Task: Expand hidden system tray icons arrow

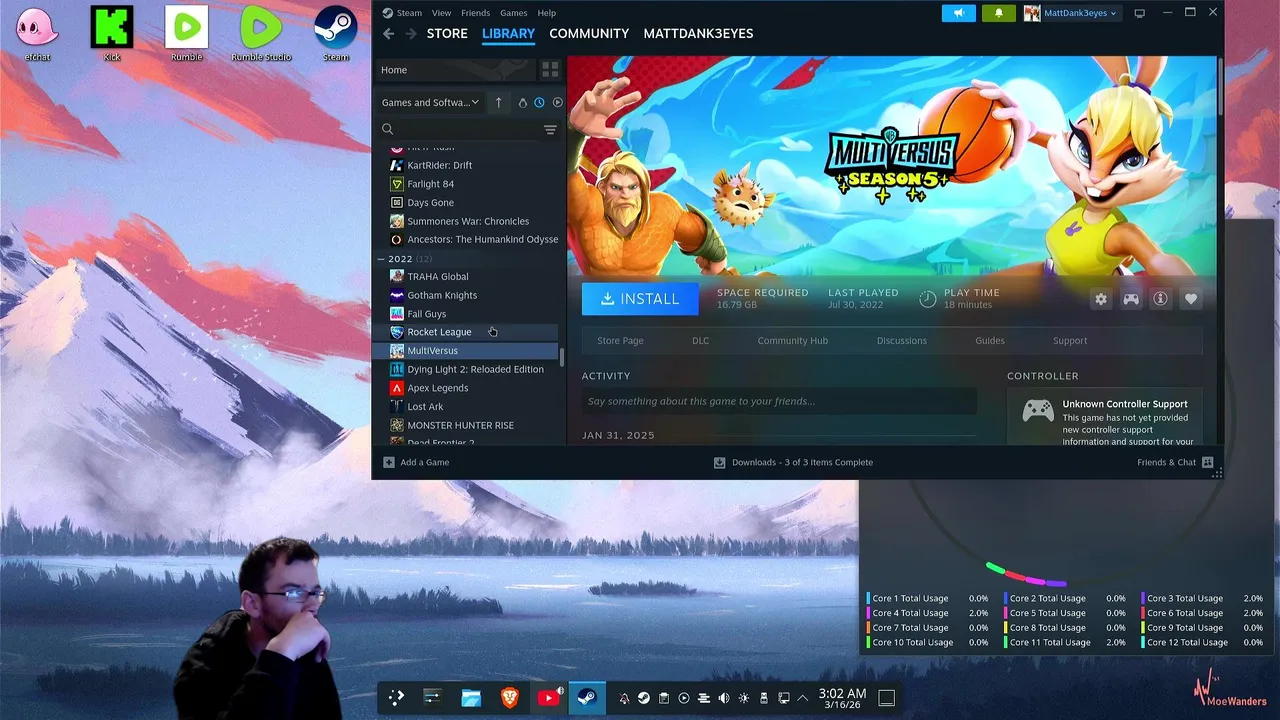Action: tap(803, 698)
